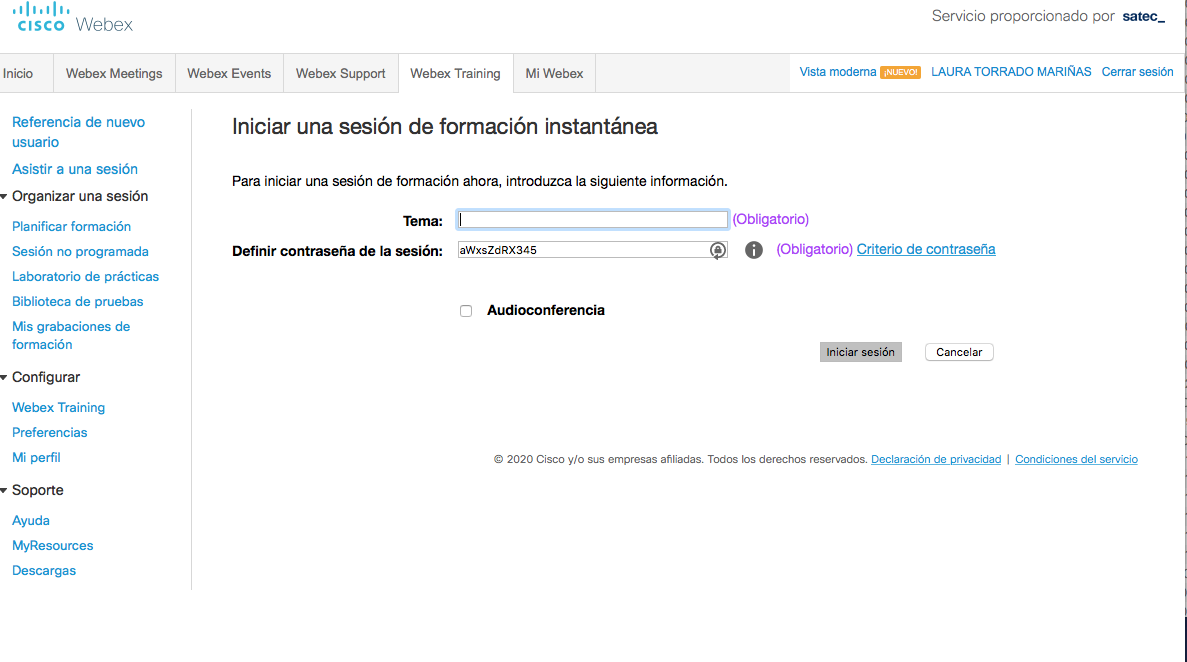The width and height of the screenshot is (1187, 662).
Task: Enable the Audioconferencia checkbox
Action: [x=466, y=310]
